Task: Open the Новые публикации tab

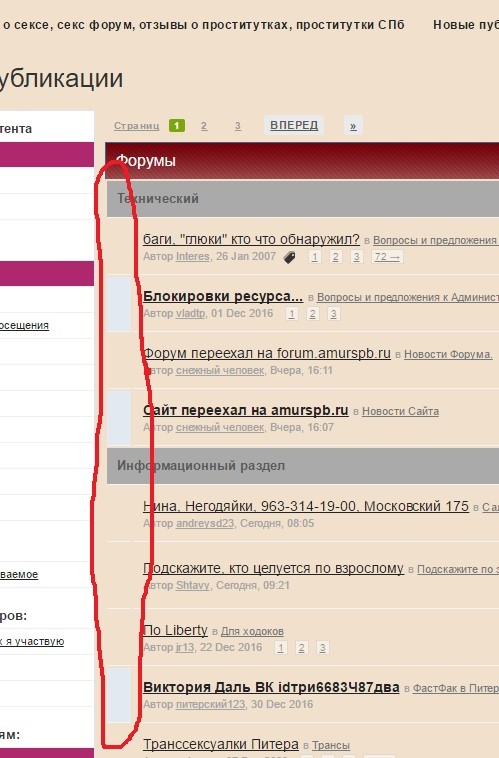Action: coord(466,25)
